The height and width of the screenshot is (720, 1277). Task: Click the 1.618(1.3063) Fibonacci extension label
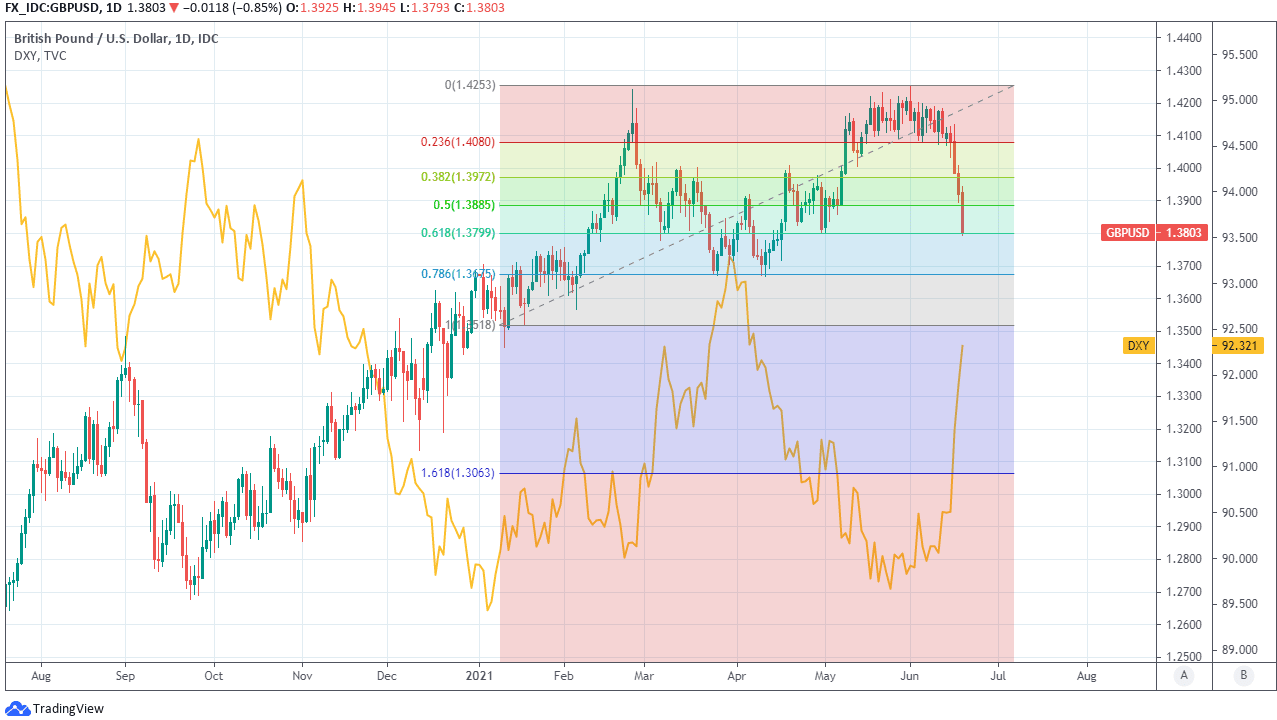458,472
